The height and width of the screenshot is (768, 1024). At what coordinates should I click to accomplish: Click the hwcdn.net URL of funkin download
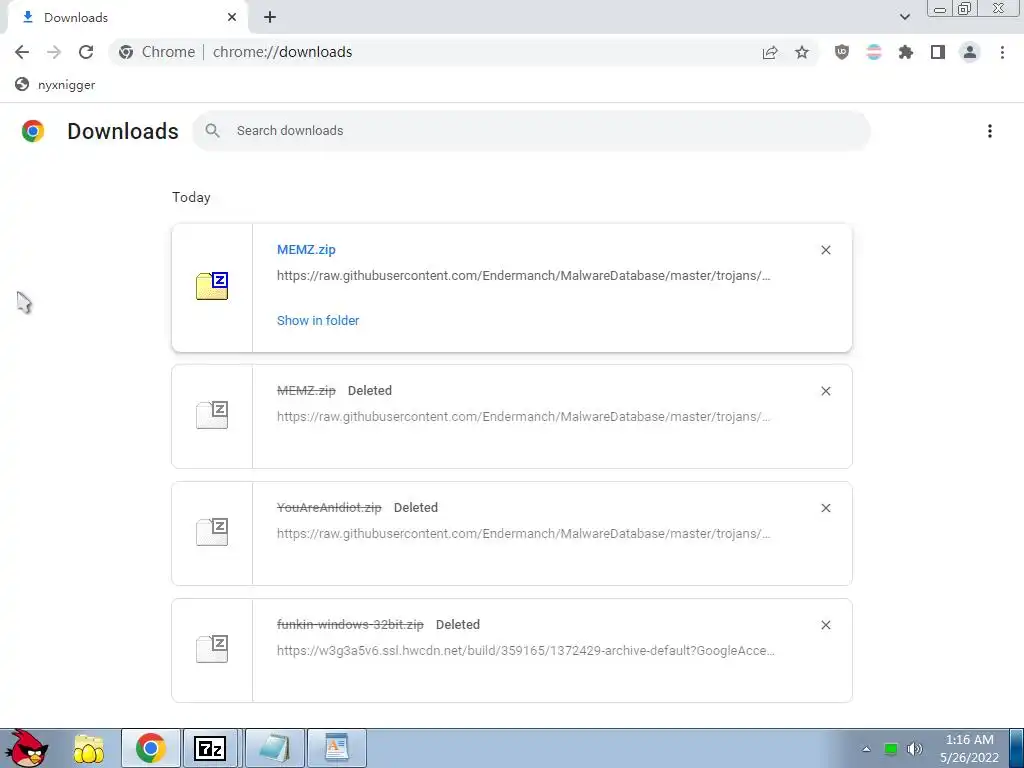[526, 650]
